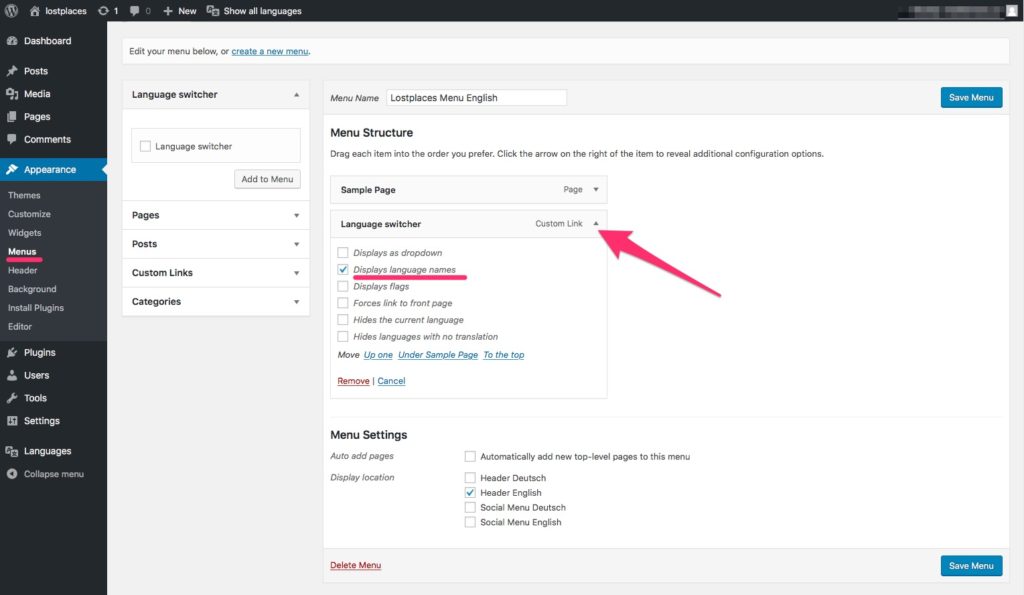Expand the Custom Links panel
The width and height of the screenshot is (1024, 595).
216,272
